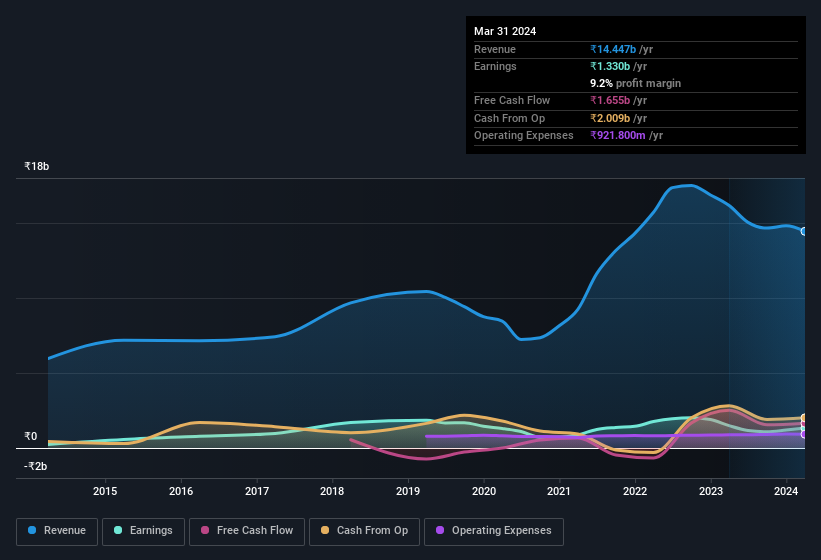Click the Revenue end-point marker on chart
821x560 pixels.
point(804,231)
